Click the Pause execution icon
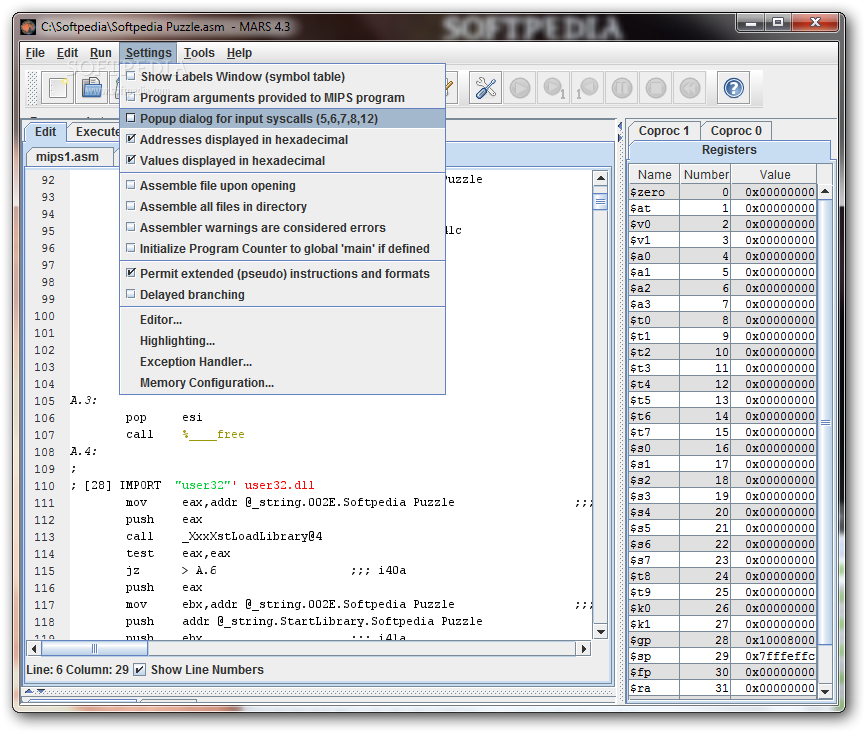This screenshot has width=866, height=733. point(622,88)
